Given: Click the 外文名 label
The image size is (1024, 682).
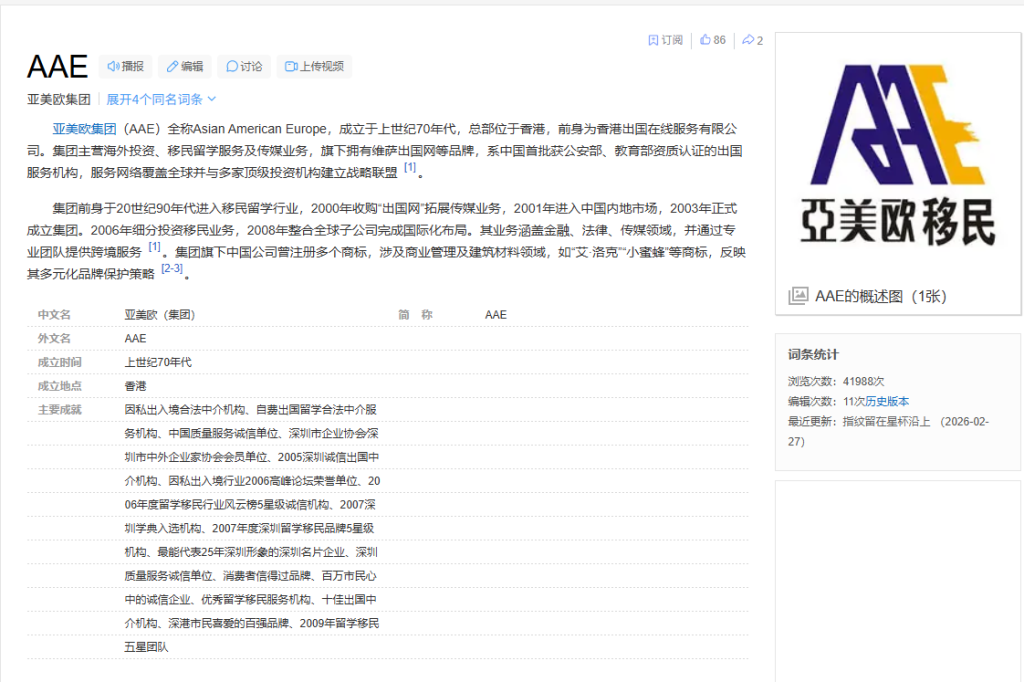Looking at the screenshot, I should (54, 338).
